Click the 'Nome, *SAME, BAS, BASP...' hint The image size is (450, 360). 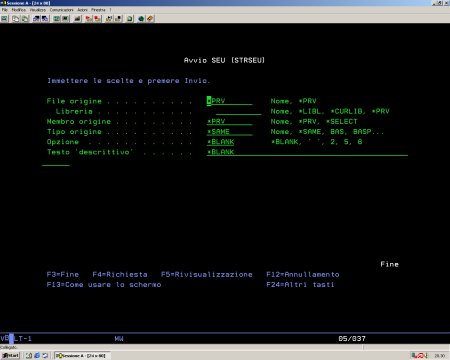327,132
